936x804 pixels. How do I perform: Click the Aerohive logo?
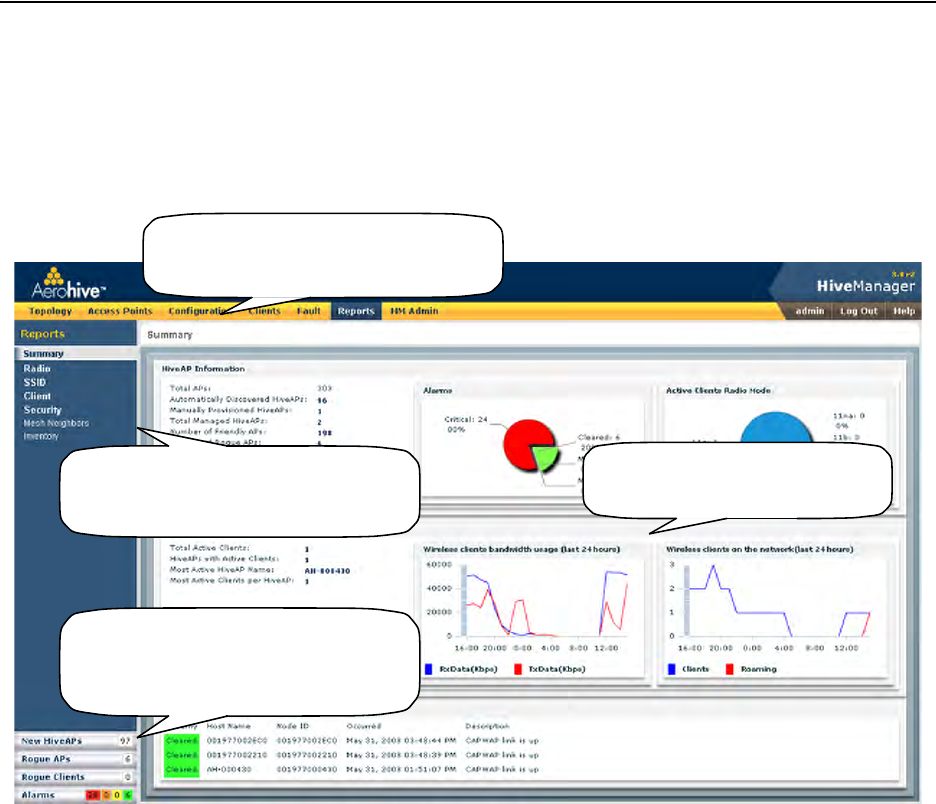pyautogui.click(x=69, y=284)
